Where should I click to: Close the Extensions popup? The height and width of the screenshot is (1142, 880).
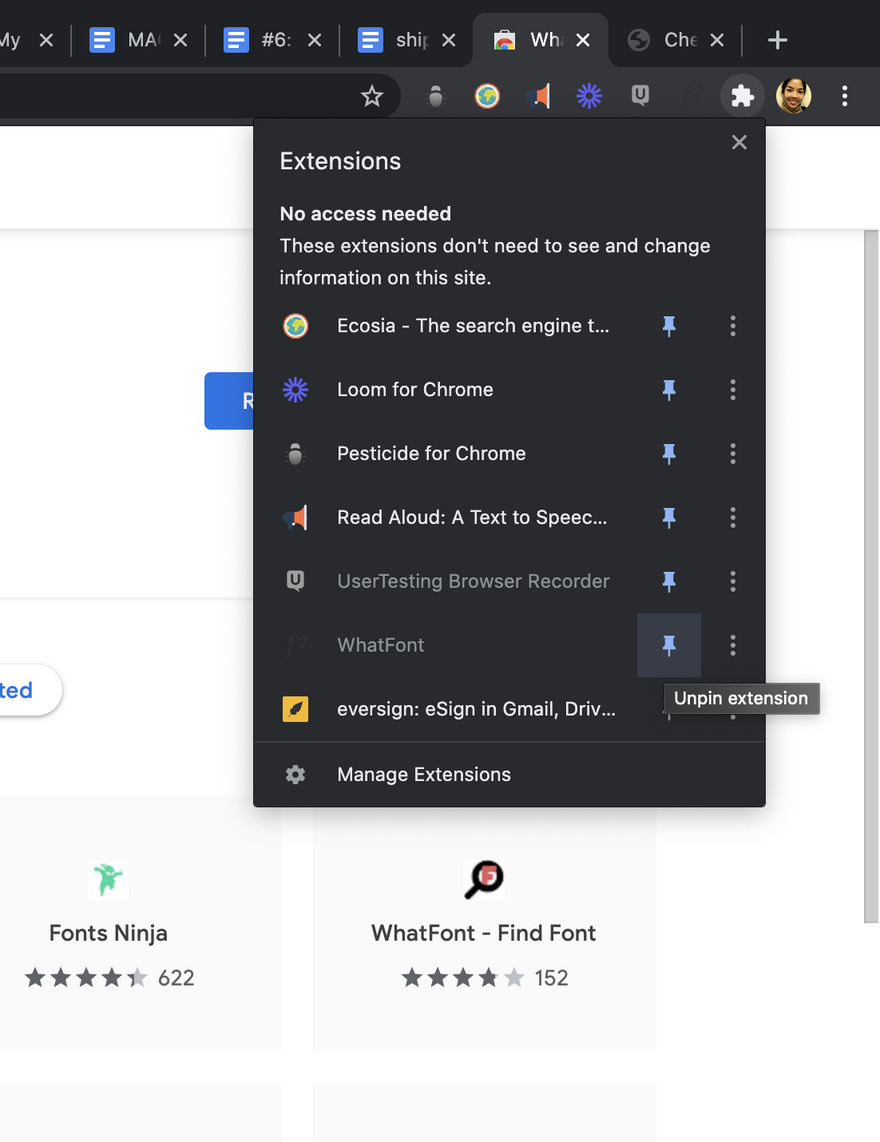pos(739,142)
